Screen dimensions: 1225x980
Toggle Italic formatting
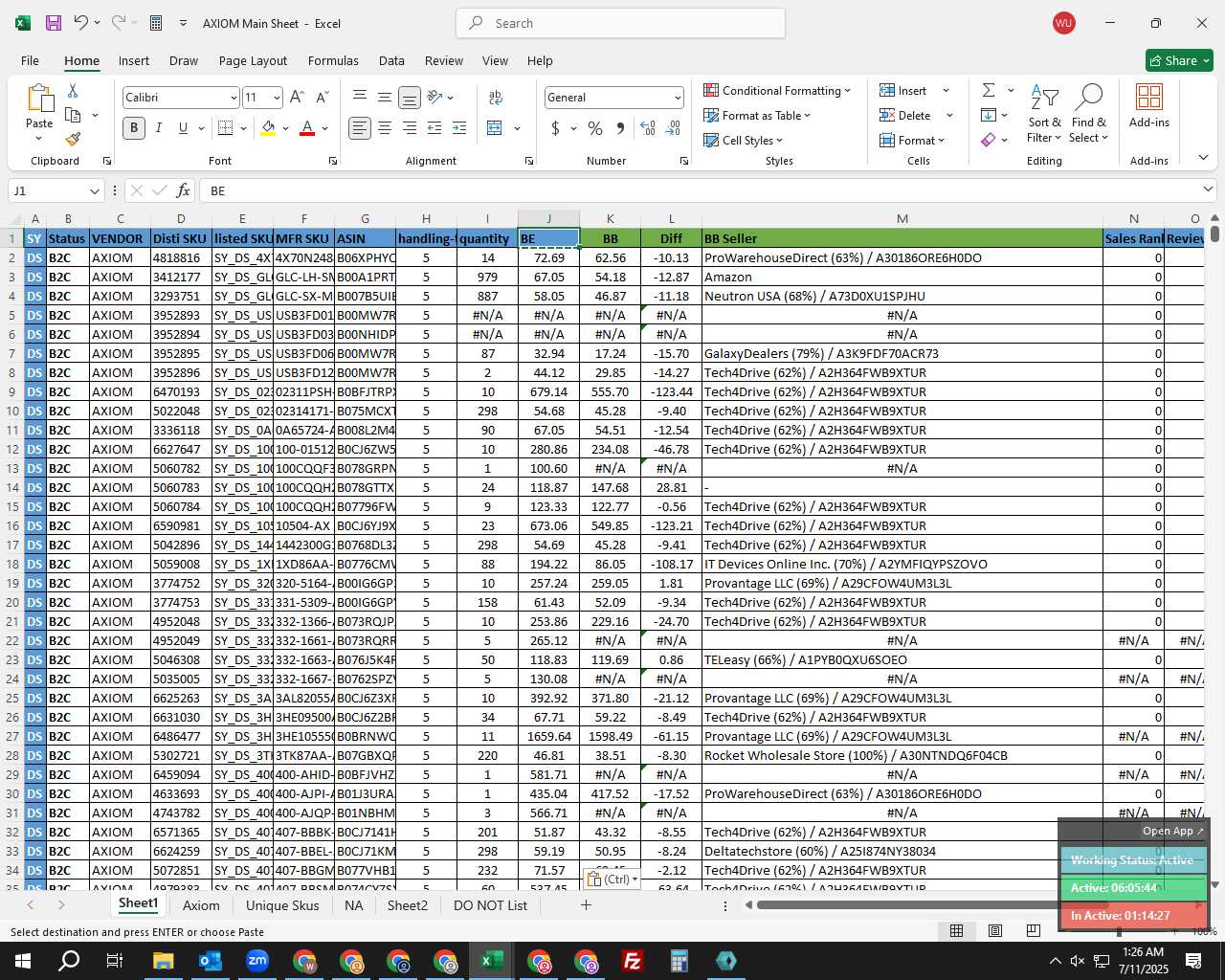click(159, 127)
